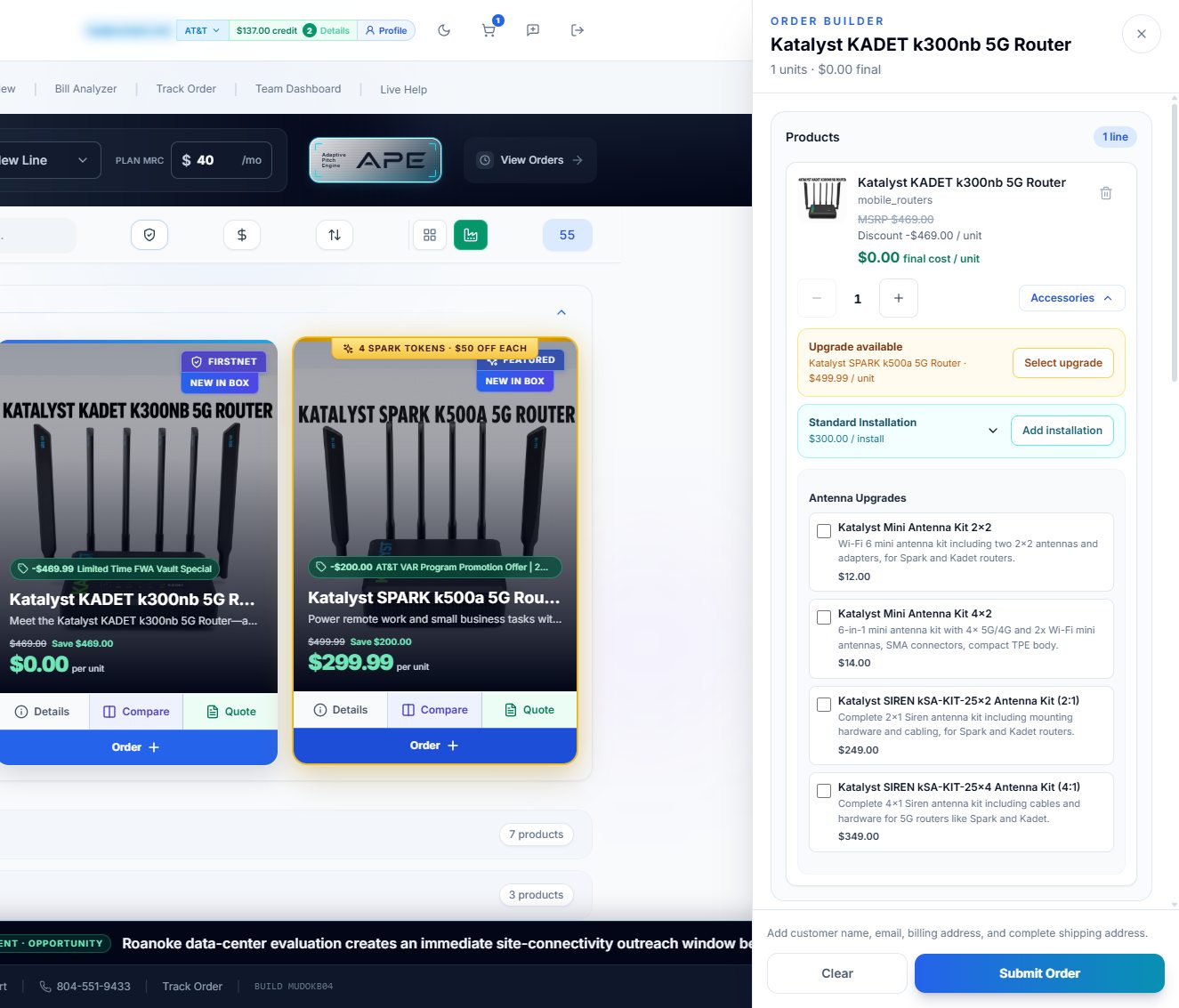Click the View Orders button
The image size is (1179, 1008).
coord(530,160)
